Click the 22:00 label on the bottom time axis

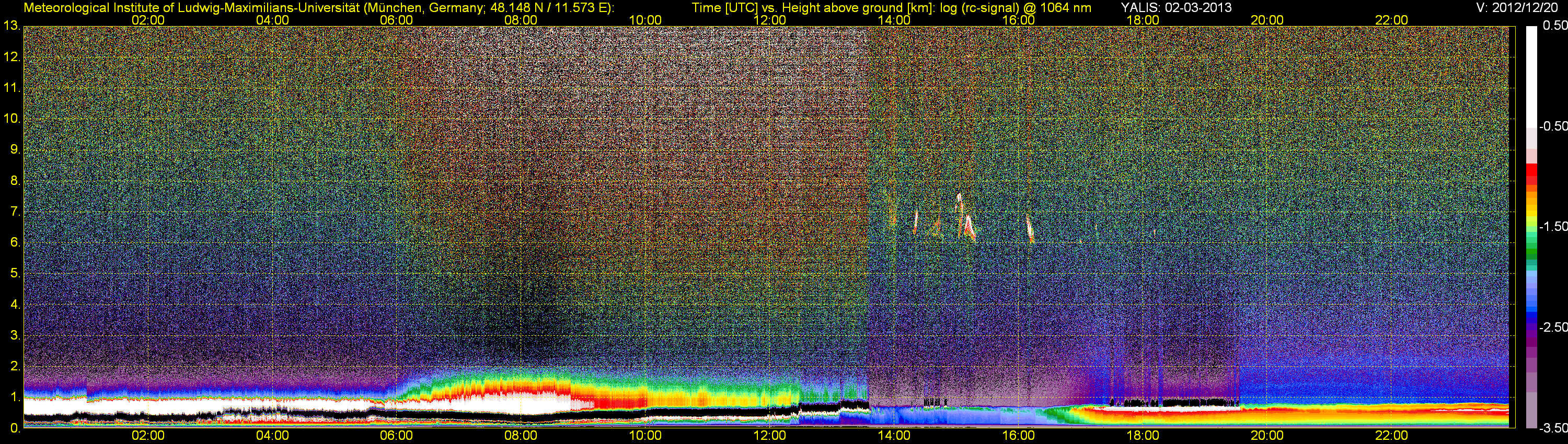(x=1391, y=436)
